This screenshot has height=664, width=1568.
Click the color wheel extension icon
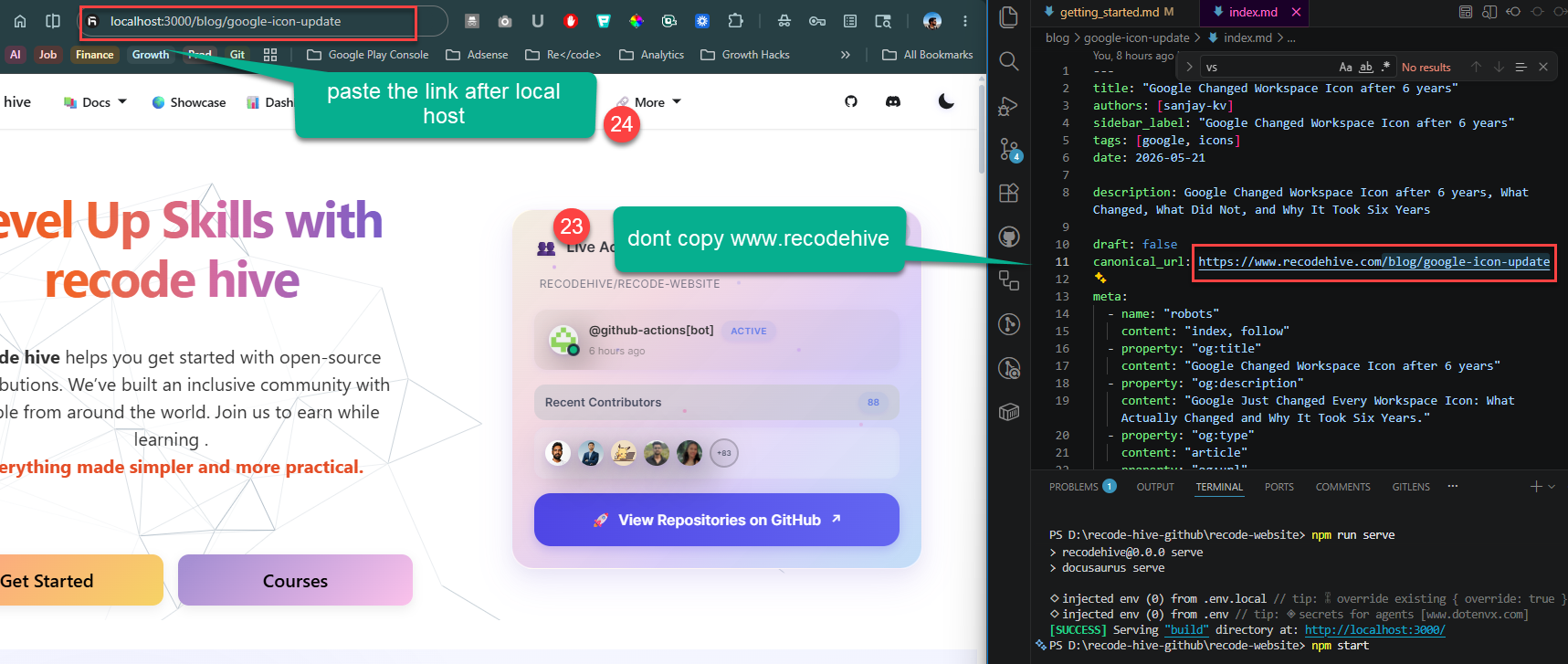[637, 21]
